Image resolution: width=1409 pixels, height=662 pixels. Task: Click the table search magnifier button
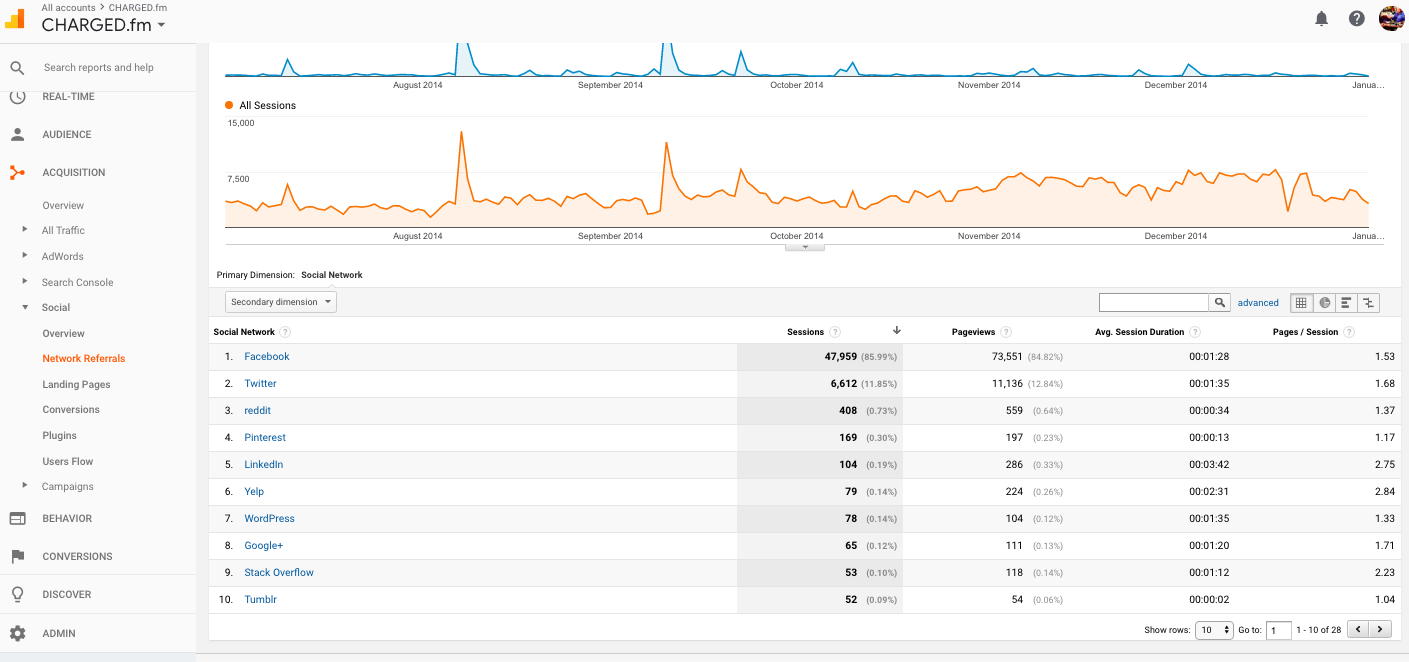tap(1220, 302)
